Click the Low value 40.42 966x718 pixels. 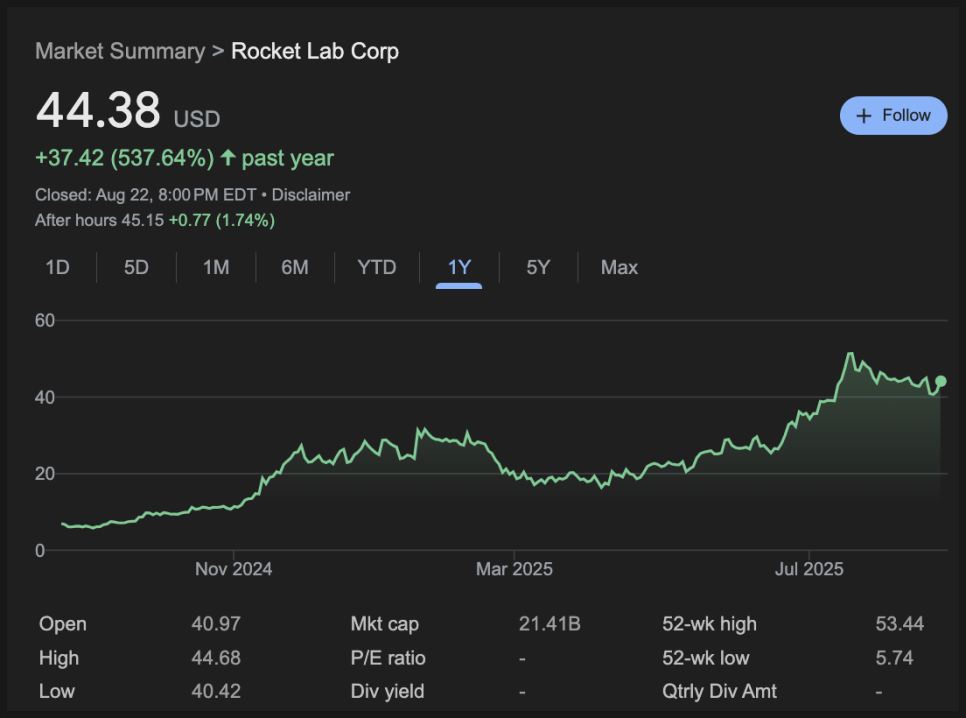pos(216,691)
